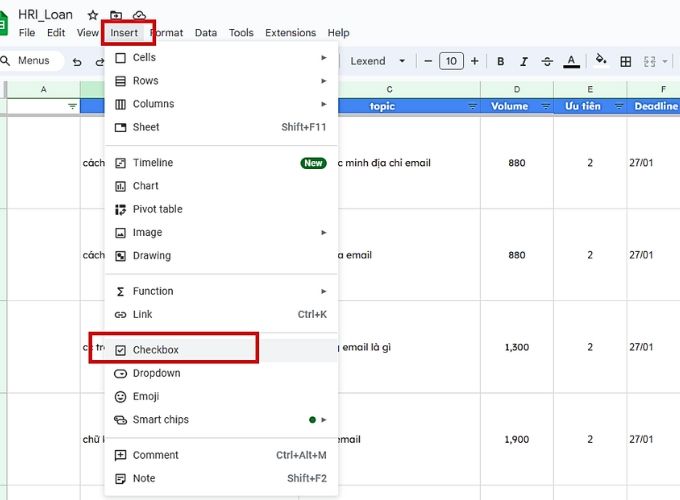Expand the Rows submenu

(221, 81)
